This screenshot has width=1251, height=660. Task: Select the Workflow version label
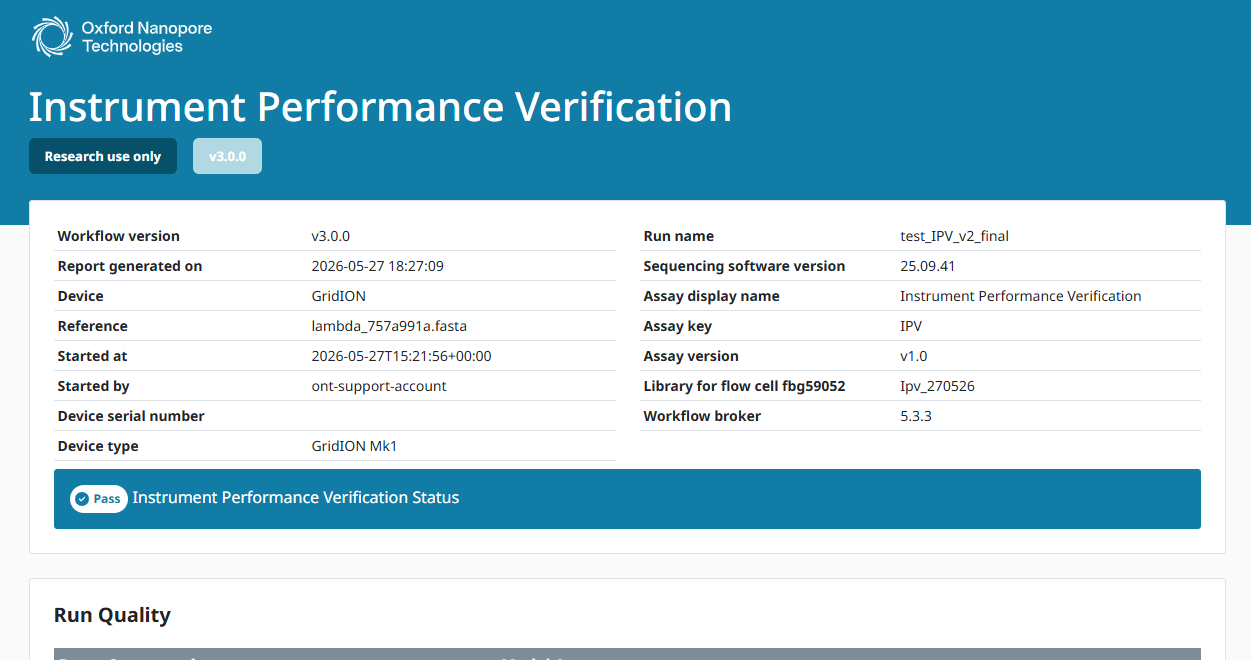(x=119, y=236)
